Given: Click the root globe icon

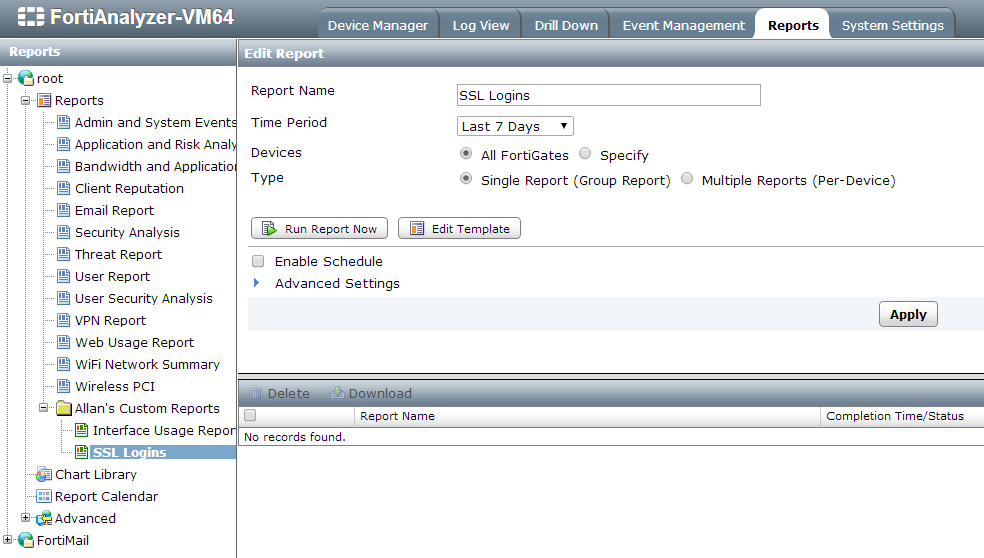Looking at the screenshot, I should [x=26, y=78].
